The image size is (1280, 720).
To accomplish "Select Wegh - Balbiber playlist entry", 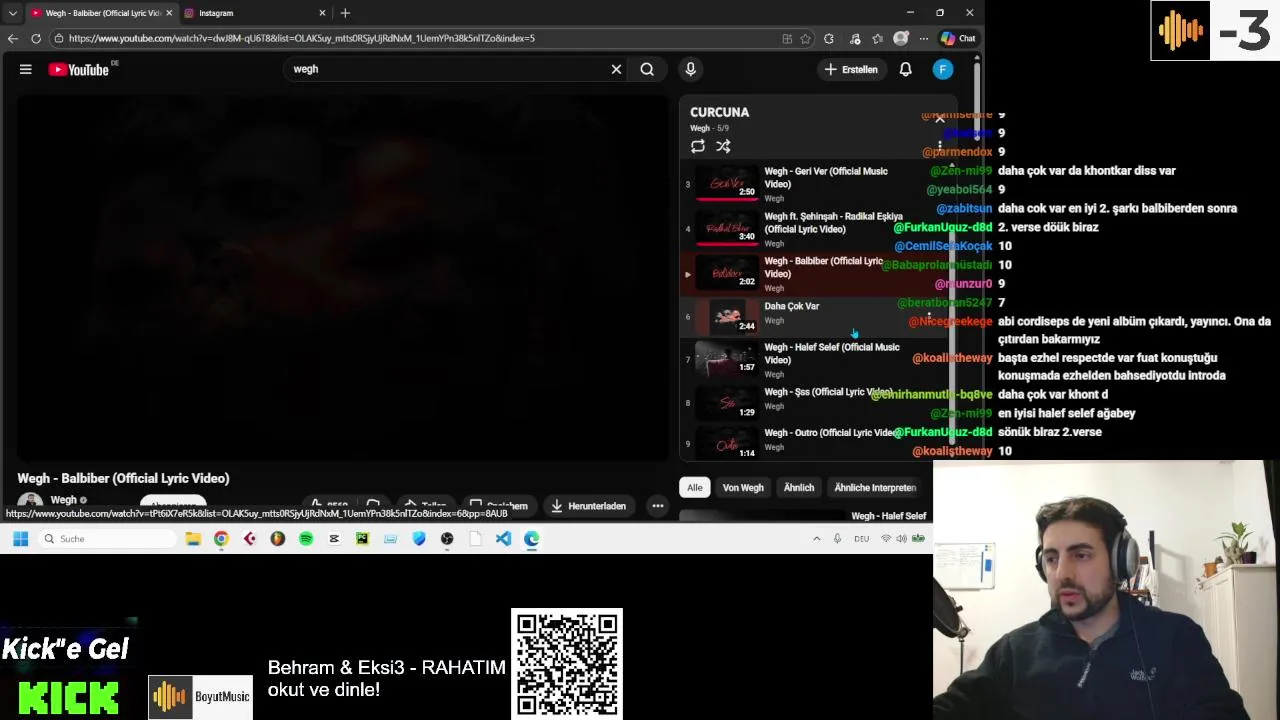I will click(x=815, y=273).
